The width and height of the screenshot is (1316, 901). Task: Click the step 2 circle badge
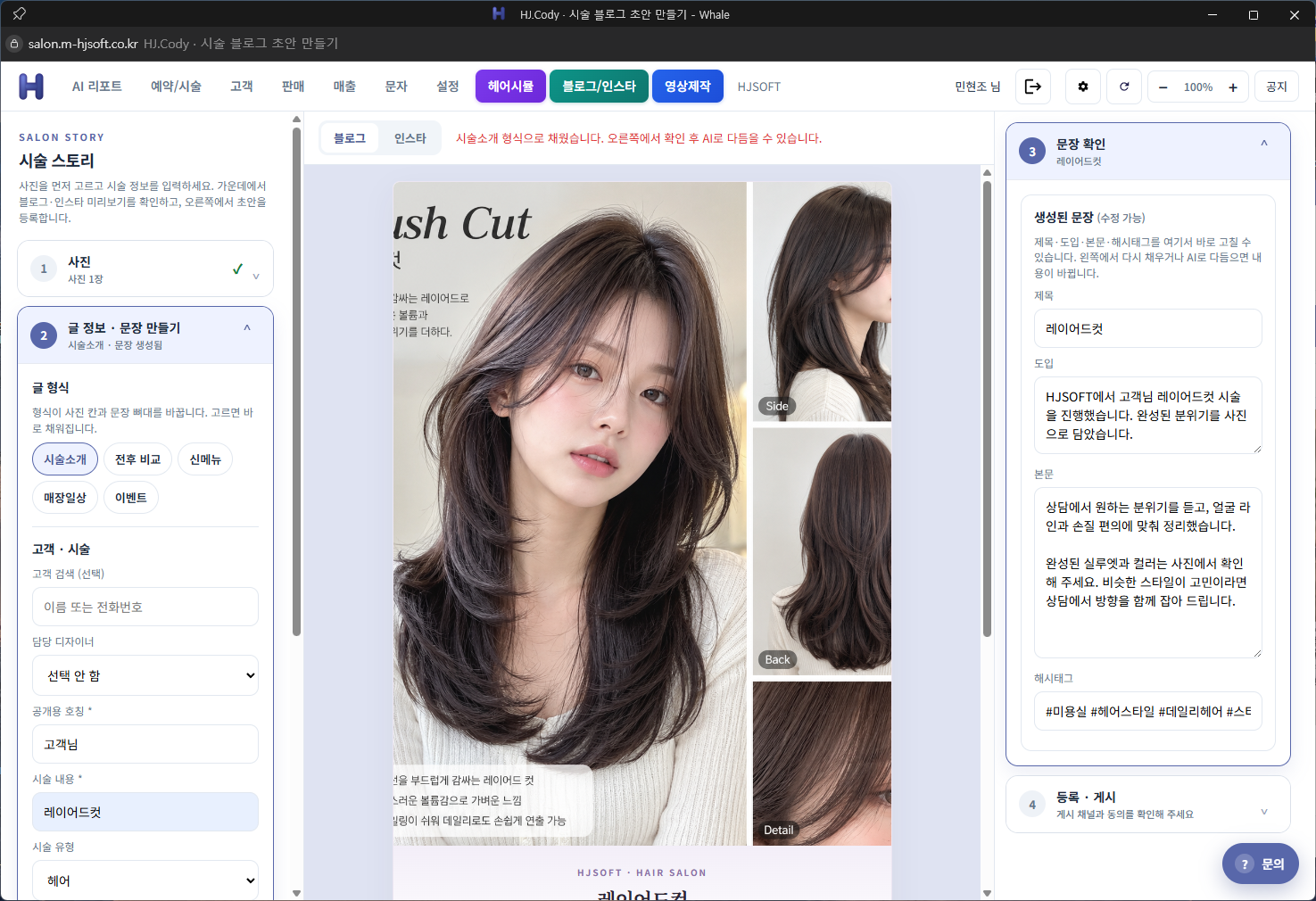[x=44, y=335]
